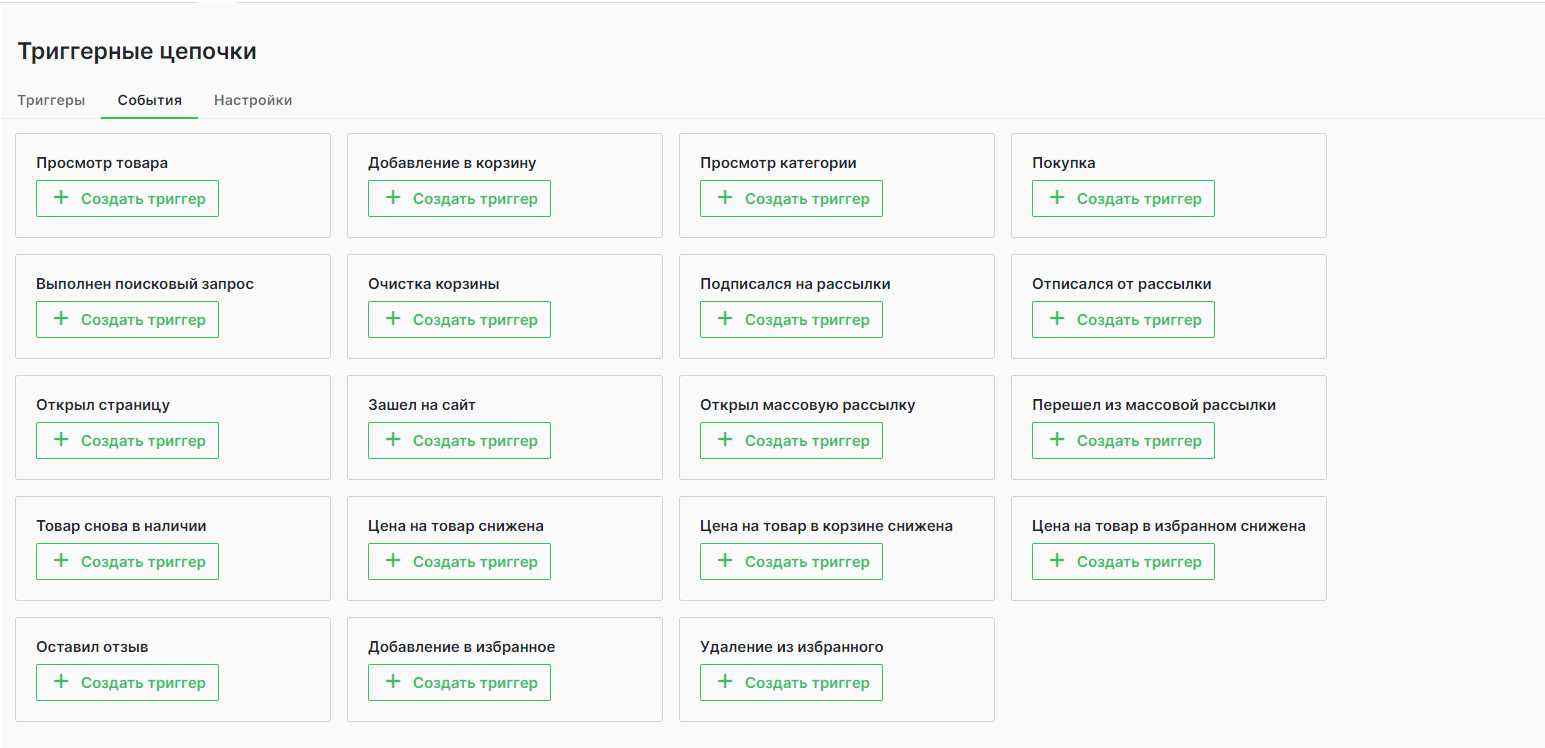Create trigger for Открыл массовую рассылку

pos(791,441)
